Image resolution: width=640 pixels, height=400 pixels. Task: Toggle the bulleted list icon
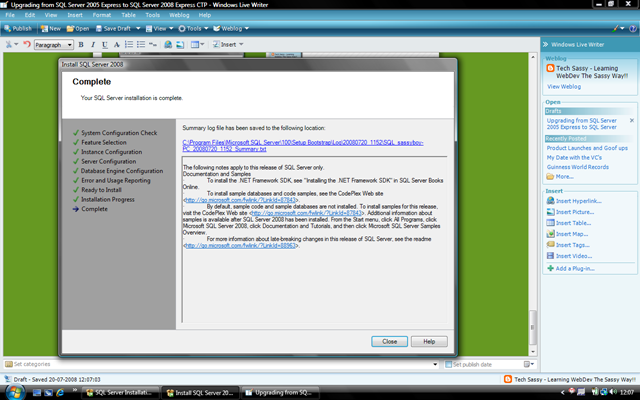pos(141,44)
